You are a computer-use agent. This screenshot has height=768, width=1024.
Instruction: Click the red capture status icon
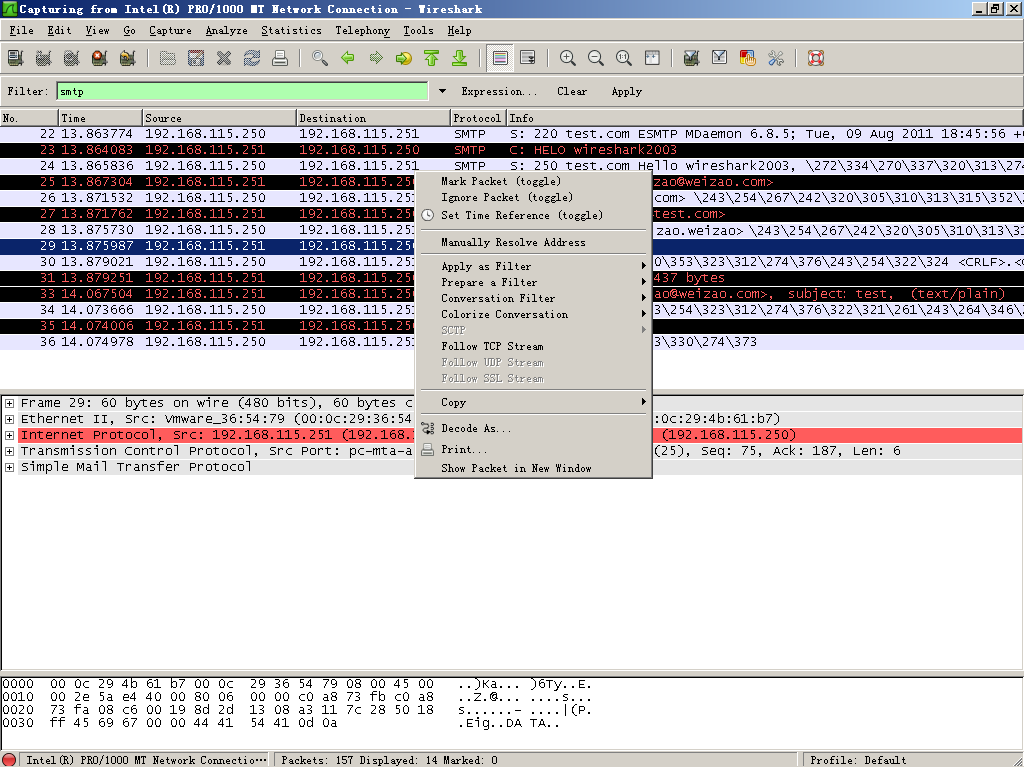pyautogui.click(x=9, y=760)
